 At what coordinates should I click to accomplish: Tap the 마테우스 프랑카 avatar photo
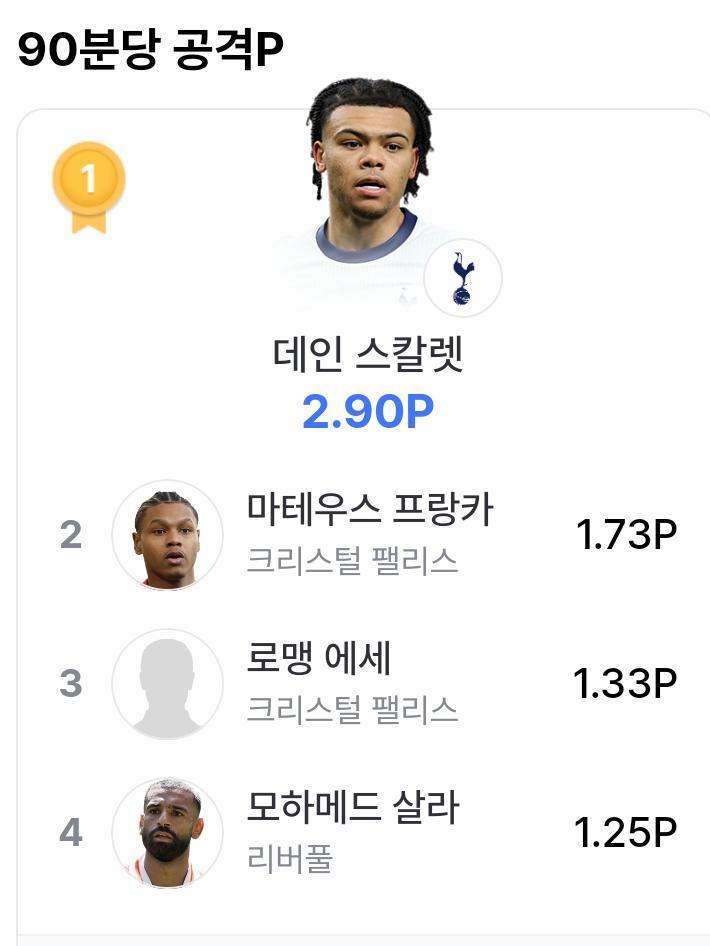pos(167,535)
